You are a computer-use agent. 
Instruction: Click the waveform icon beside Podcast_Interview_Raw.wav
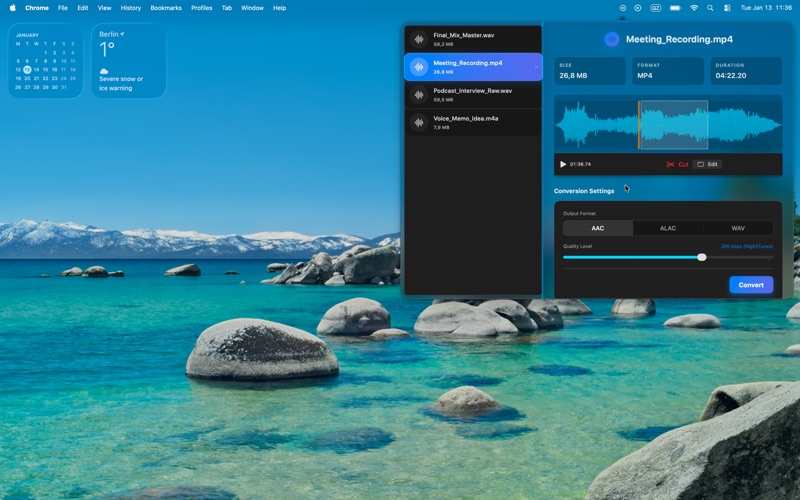coord(419,95)
